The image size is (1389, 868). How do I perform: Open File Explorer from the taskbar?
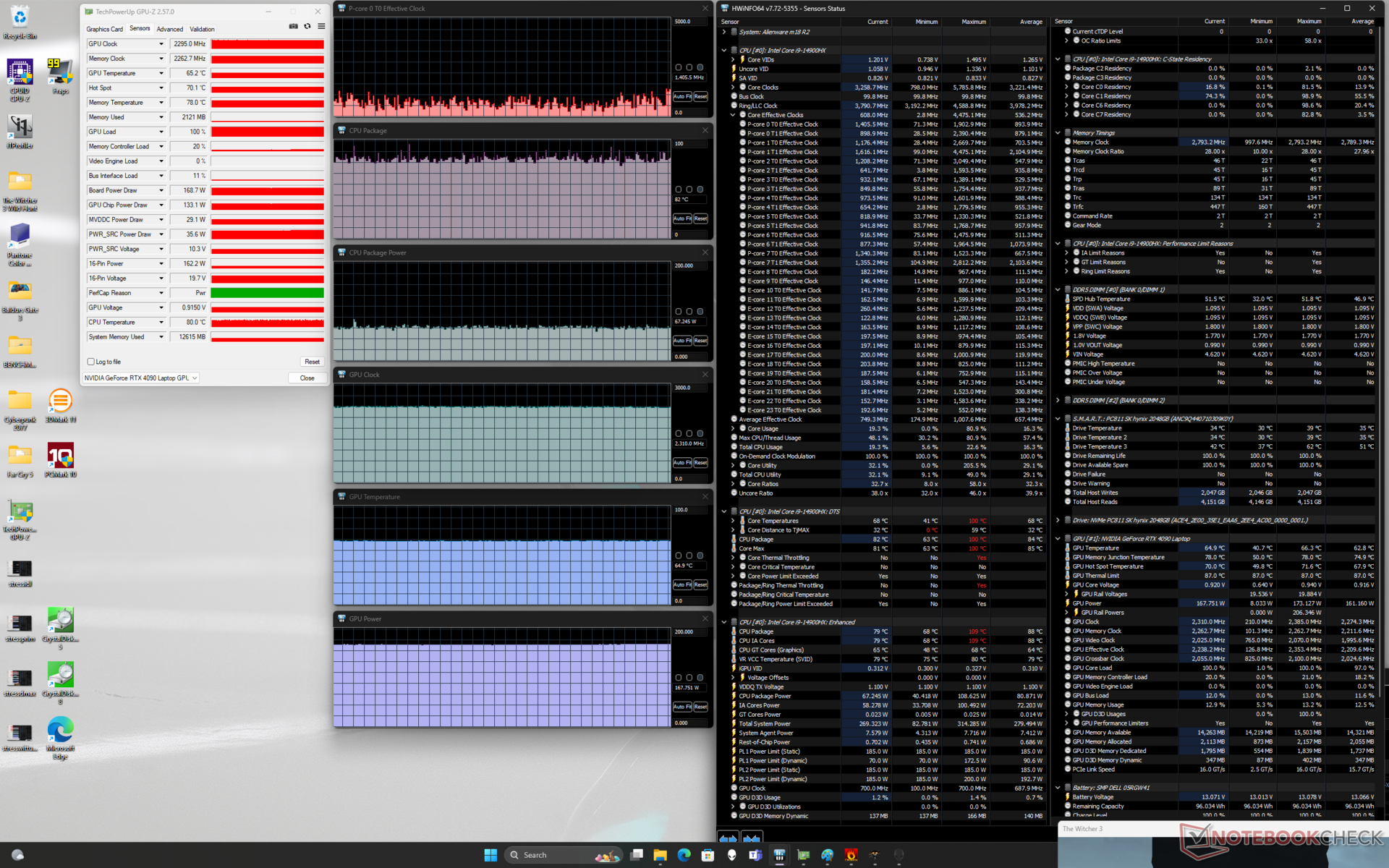[660, 855]
